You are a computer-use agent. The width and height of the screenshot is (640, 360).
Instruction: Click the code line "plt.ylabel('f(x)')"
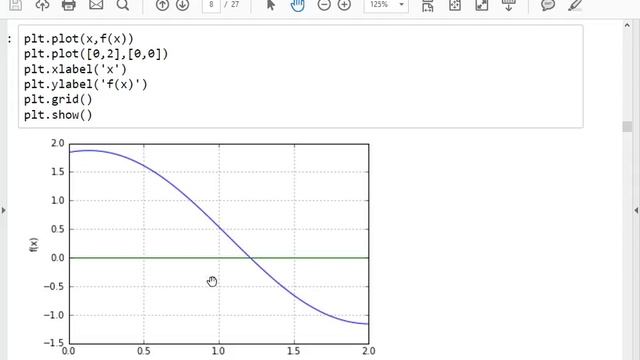tap(85, 84)
